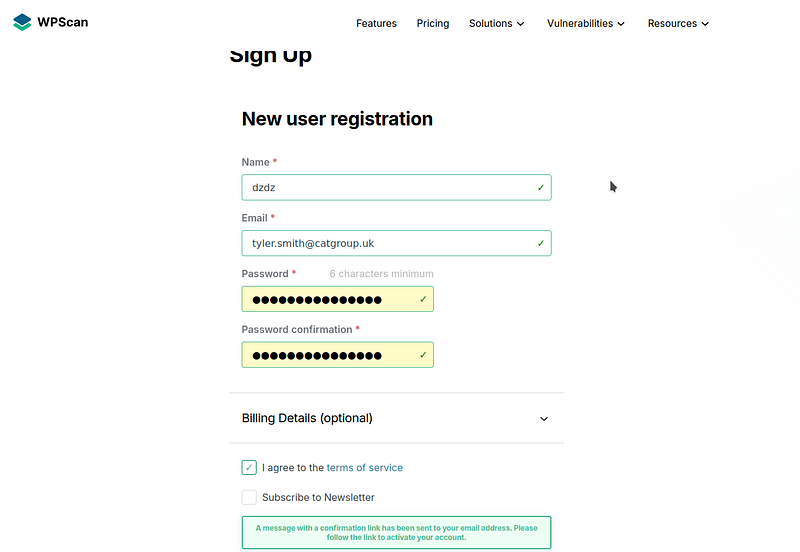Open the Pricing page
This screenshot has height=552, width=800.
click(x=433, y=23)
